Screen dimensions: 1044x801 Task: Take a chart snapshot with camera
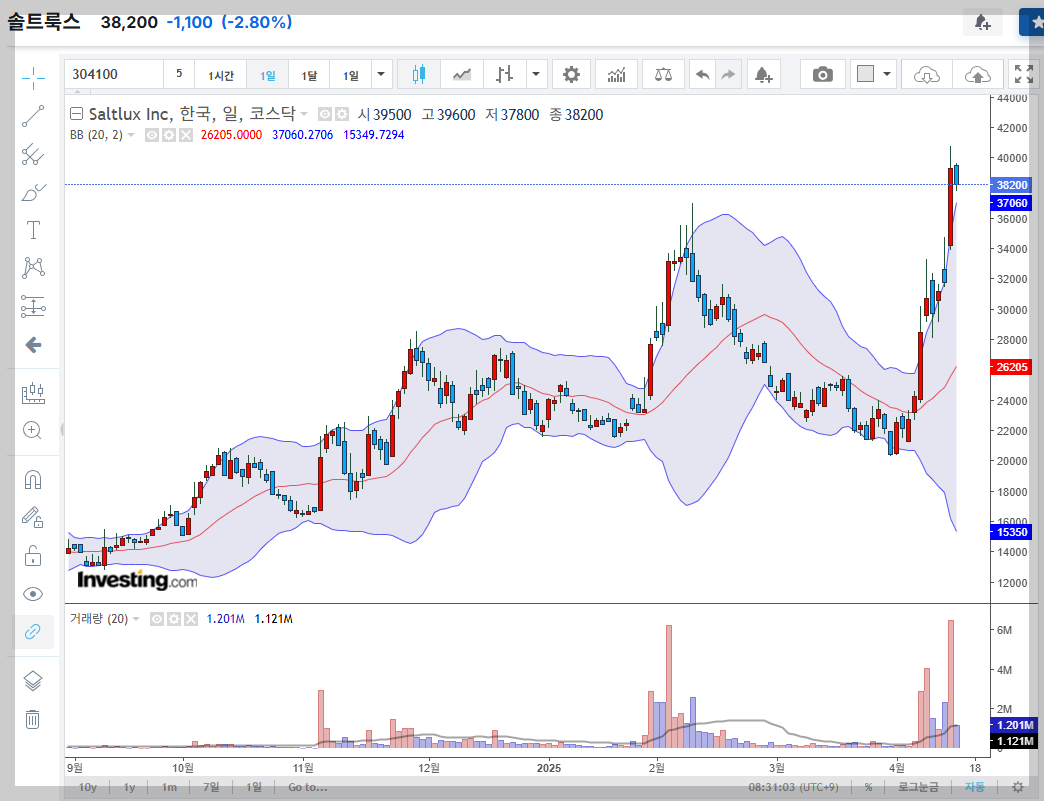823,74
